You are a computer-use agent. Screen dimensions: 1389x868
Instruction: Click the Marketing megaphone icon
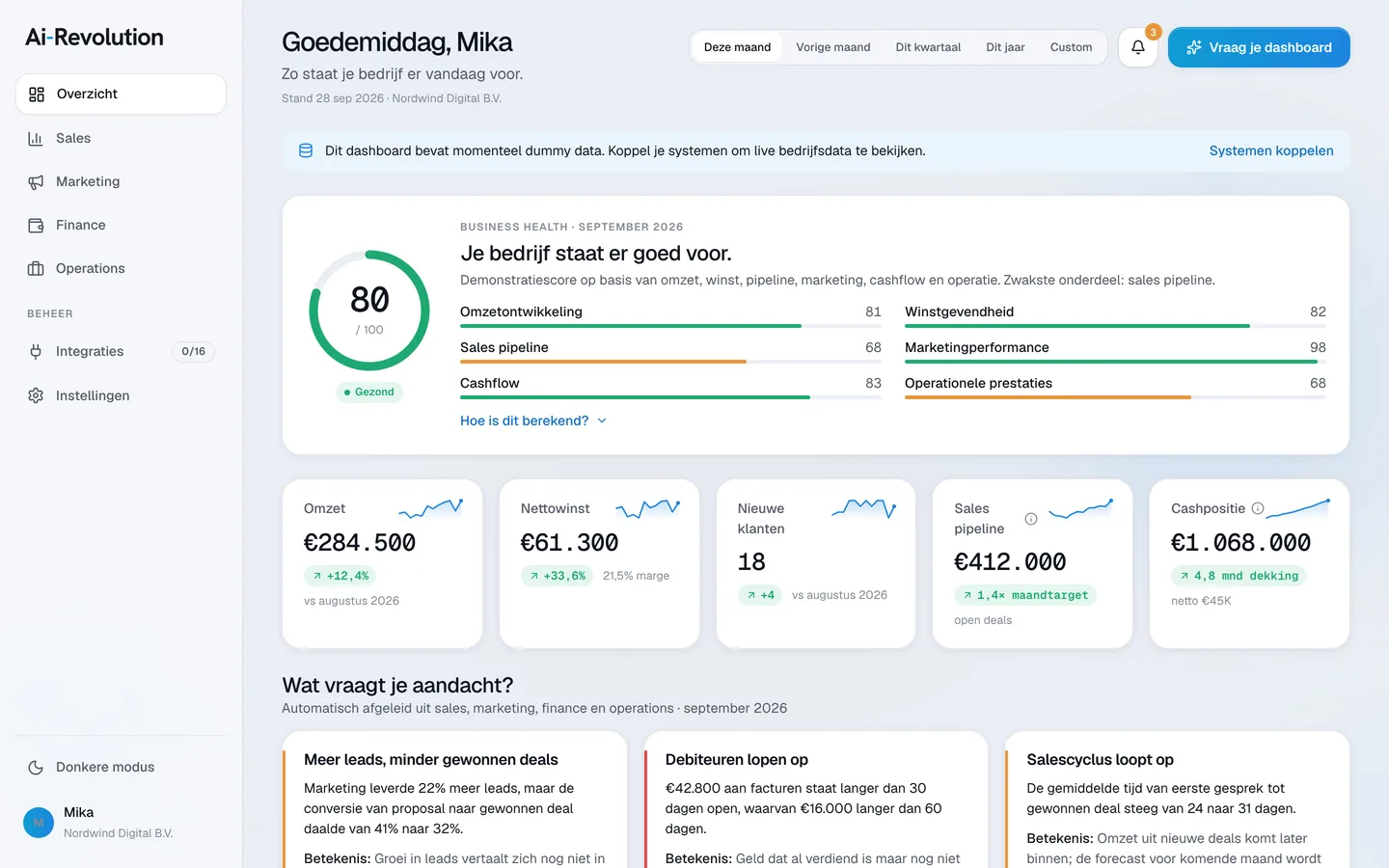point(36,181)
